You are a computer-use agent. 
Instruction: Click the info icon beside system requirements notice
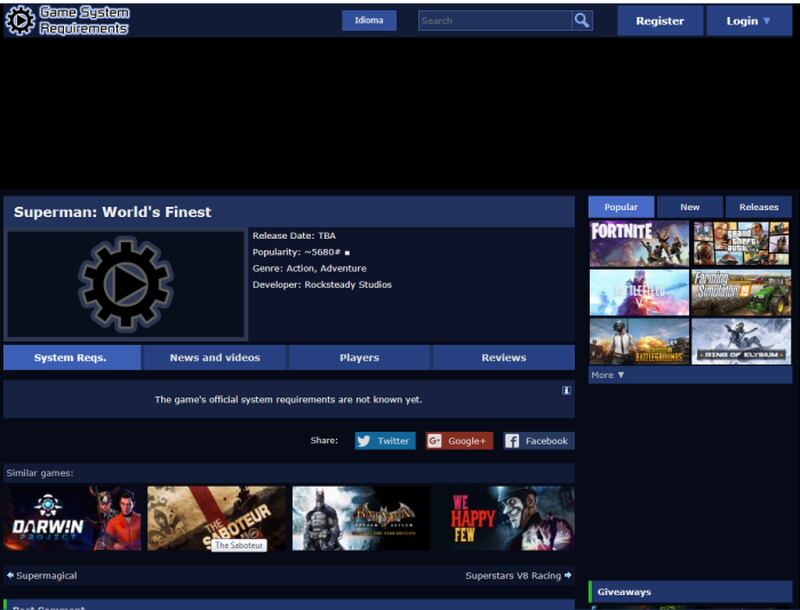(566, 390)
